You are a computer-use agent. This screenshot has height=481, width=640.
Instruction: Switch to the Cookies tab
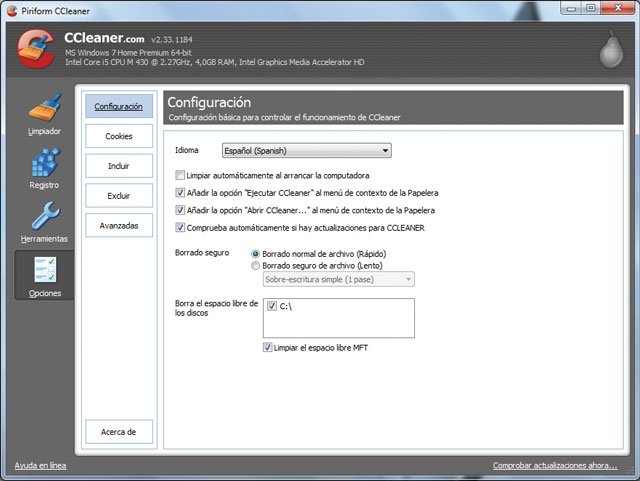click(119, 136)
